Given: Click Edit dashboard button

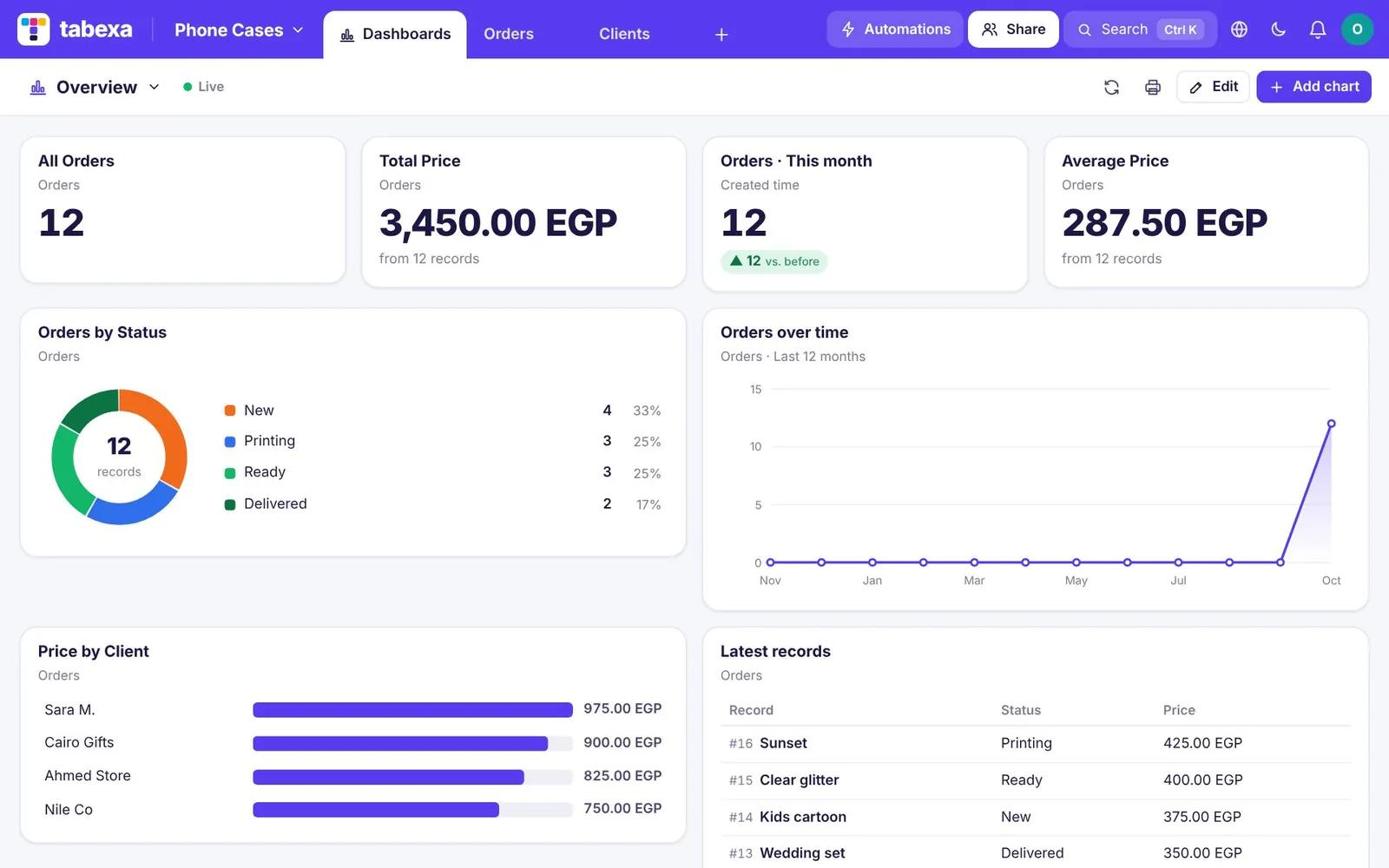Looking at the screenshot, I should pos(1213,87).
